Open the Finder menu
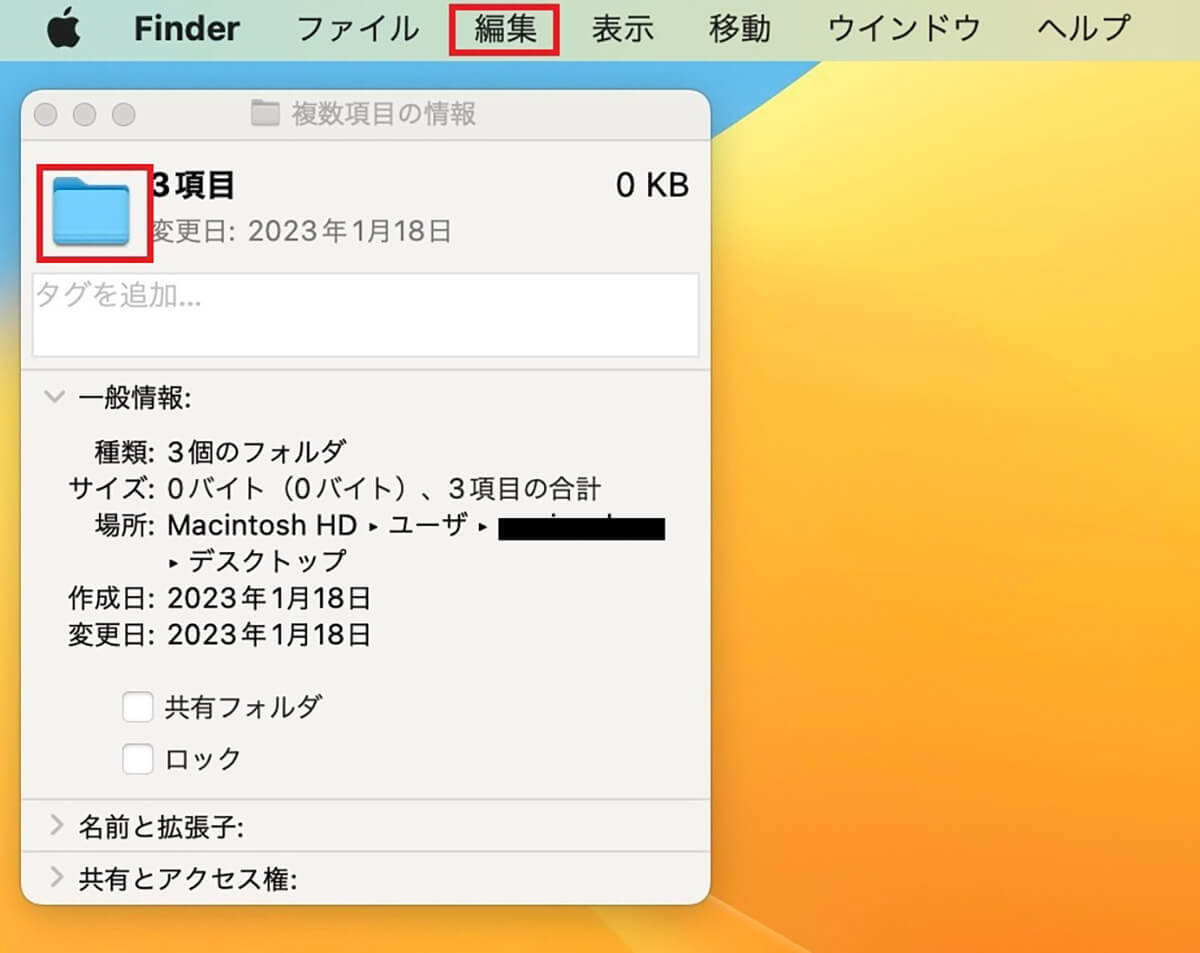The width and height of the screenshot is (1200, 953). (x=186, y=29)
